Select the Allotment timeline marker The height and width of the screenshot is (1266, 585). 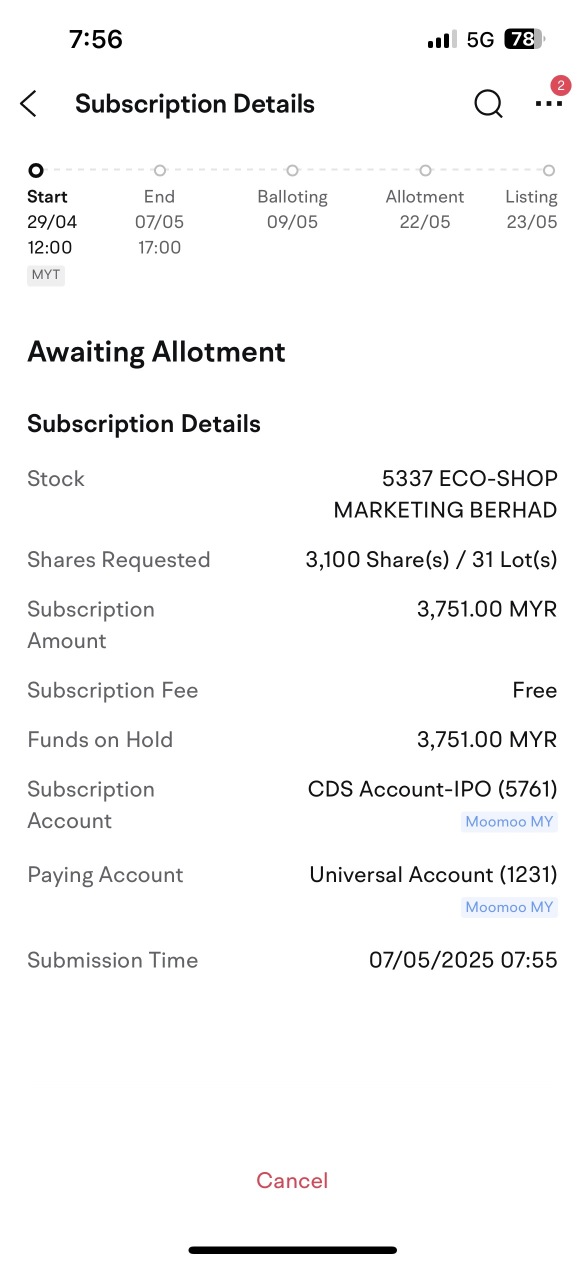425,171
